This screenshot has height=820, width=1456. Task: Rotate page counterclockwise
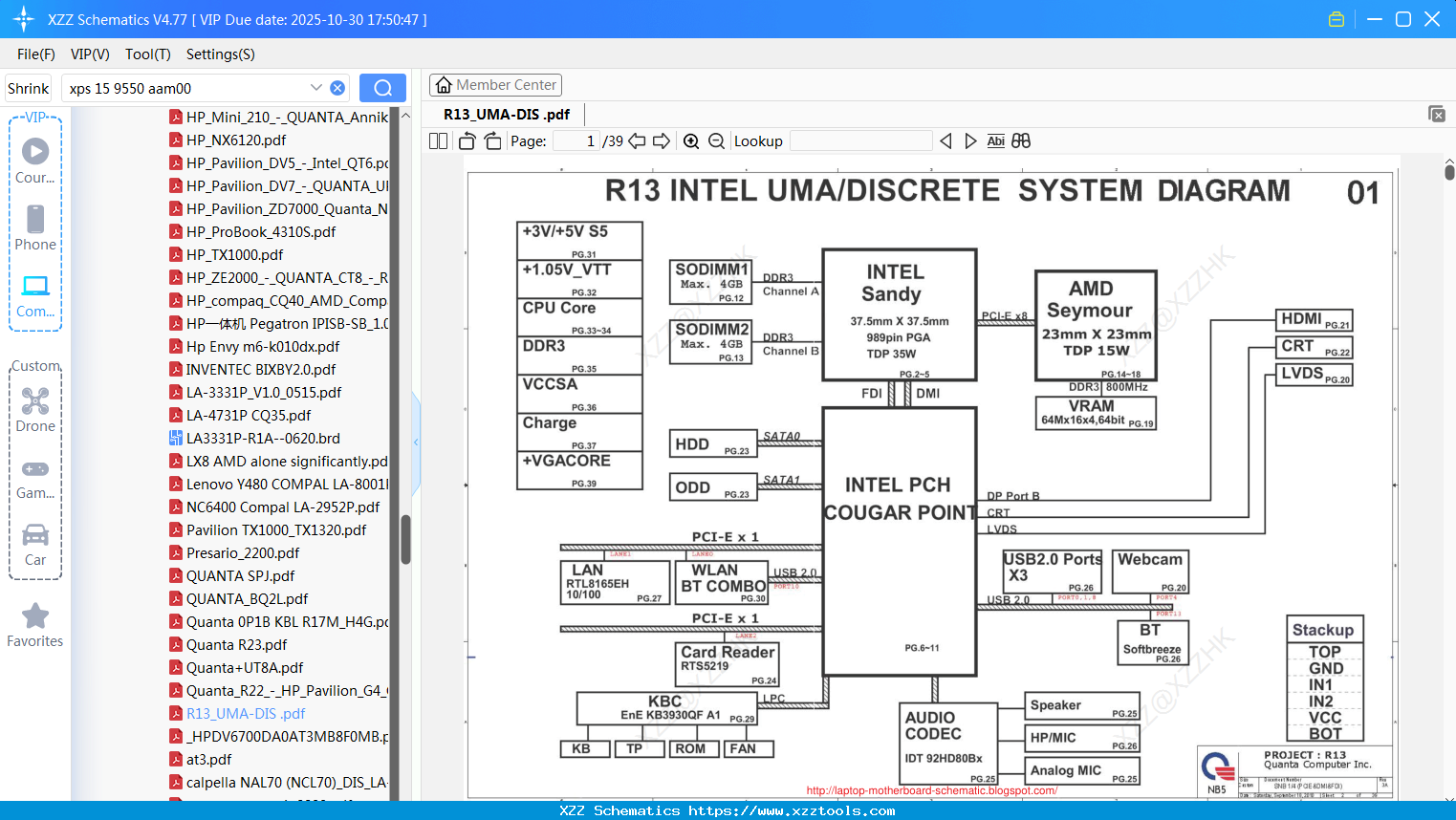pos(467,140)
